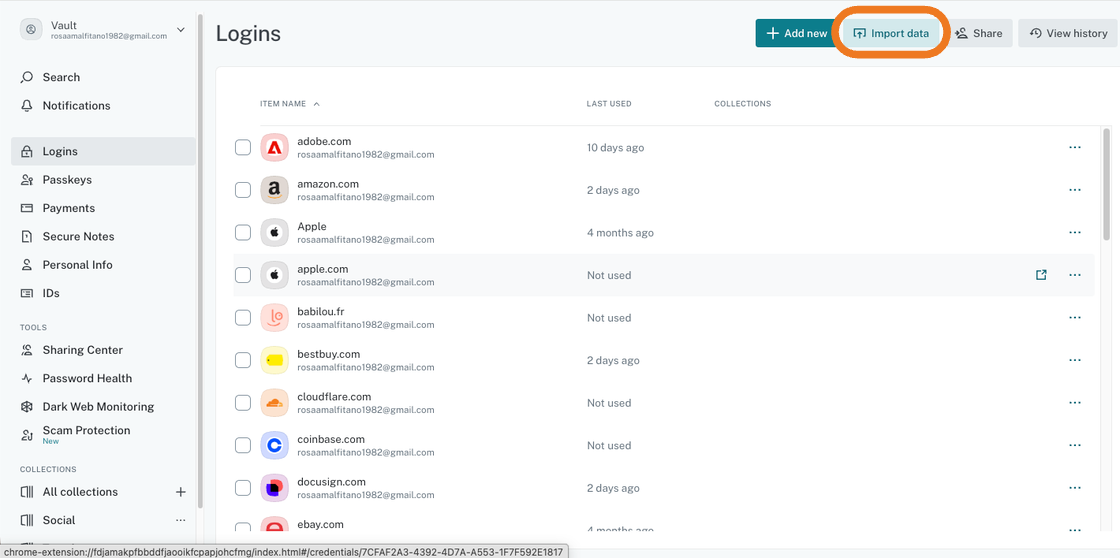Image resolution: width=1120 pixels, height=558 pixels.
Task: Open more options for apple.com row
Action: [1075, 275]
